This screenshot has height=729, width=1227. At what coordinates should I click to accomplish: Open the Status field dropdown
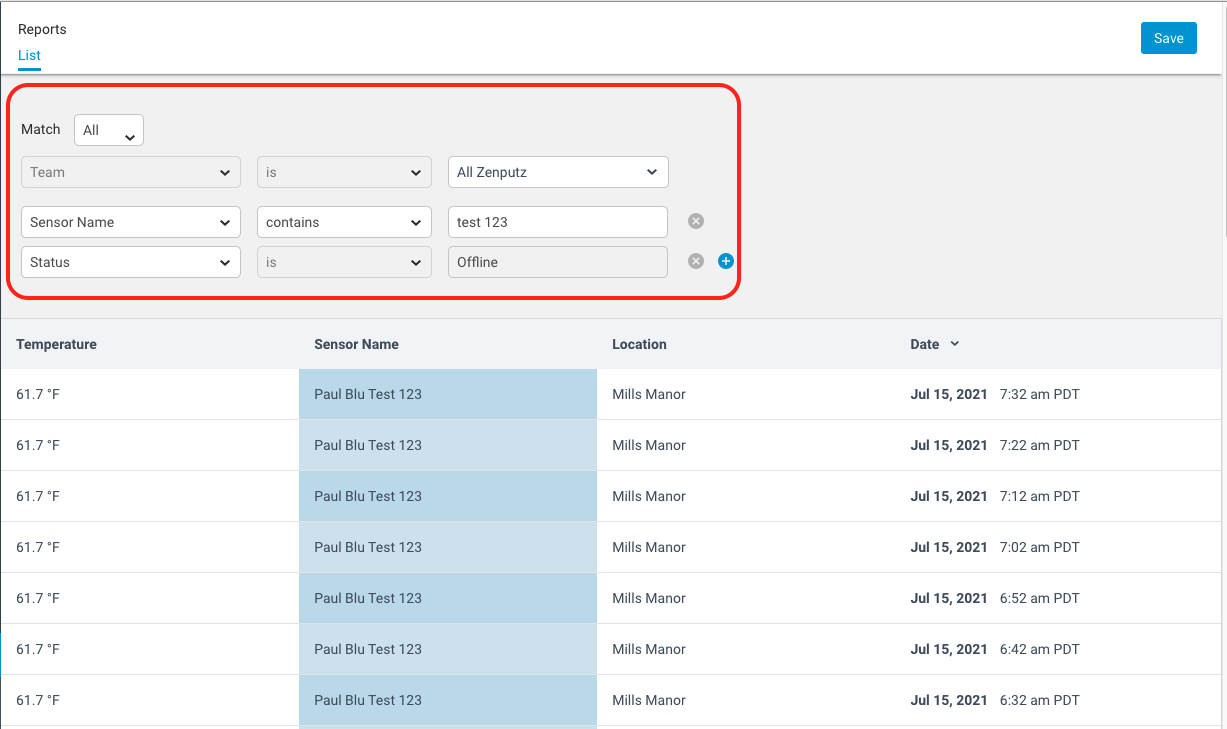pyautogui.click(x=131, y=262)
